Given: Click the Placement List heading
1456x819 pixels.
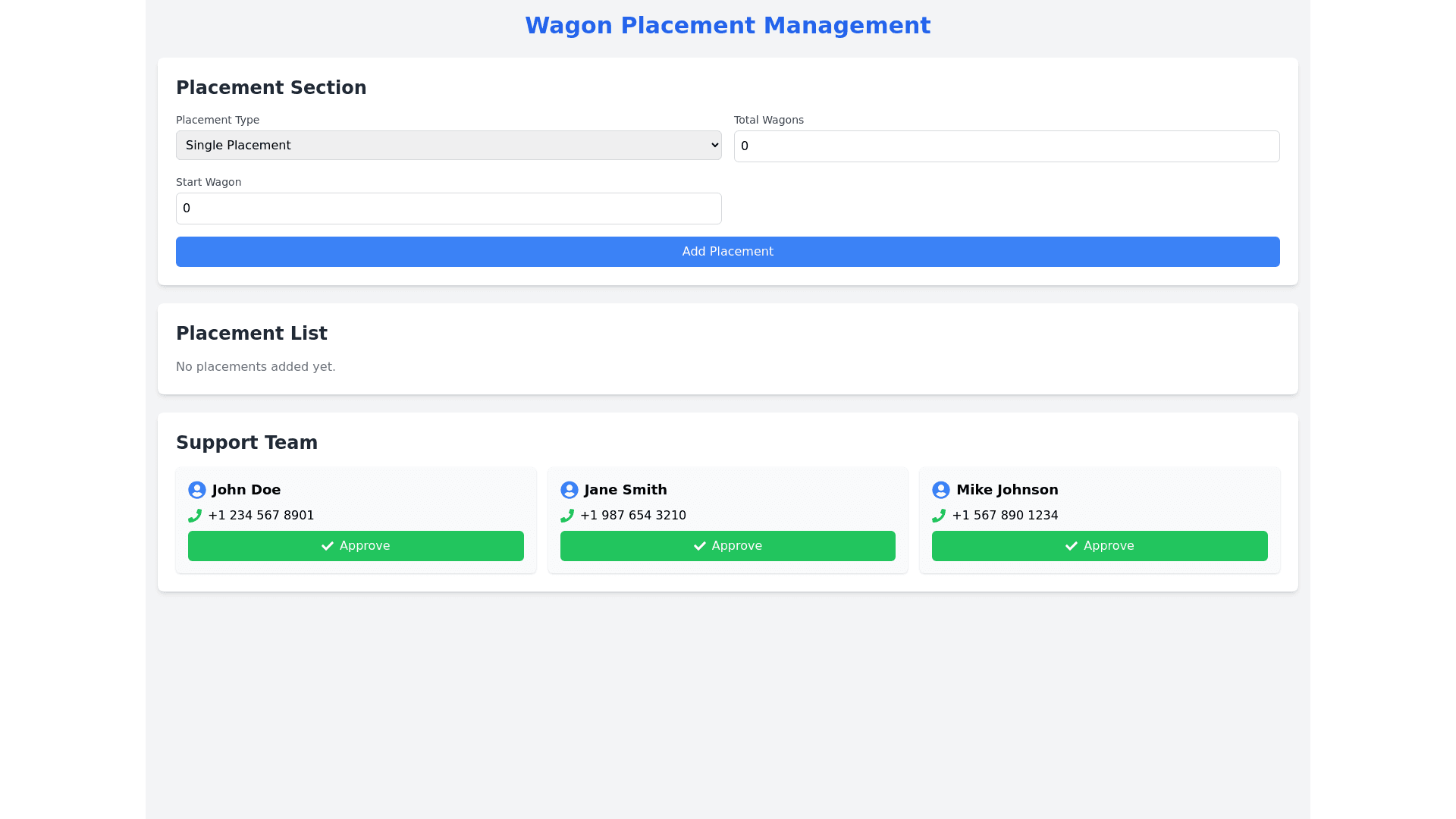Looking at the screenshot, I should pyautogui.click(x=252, y=334).
